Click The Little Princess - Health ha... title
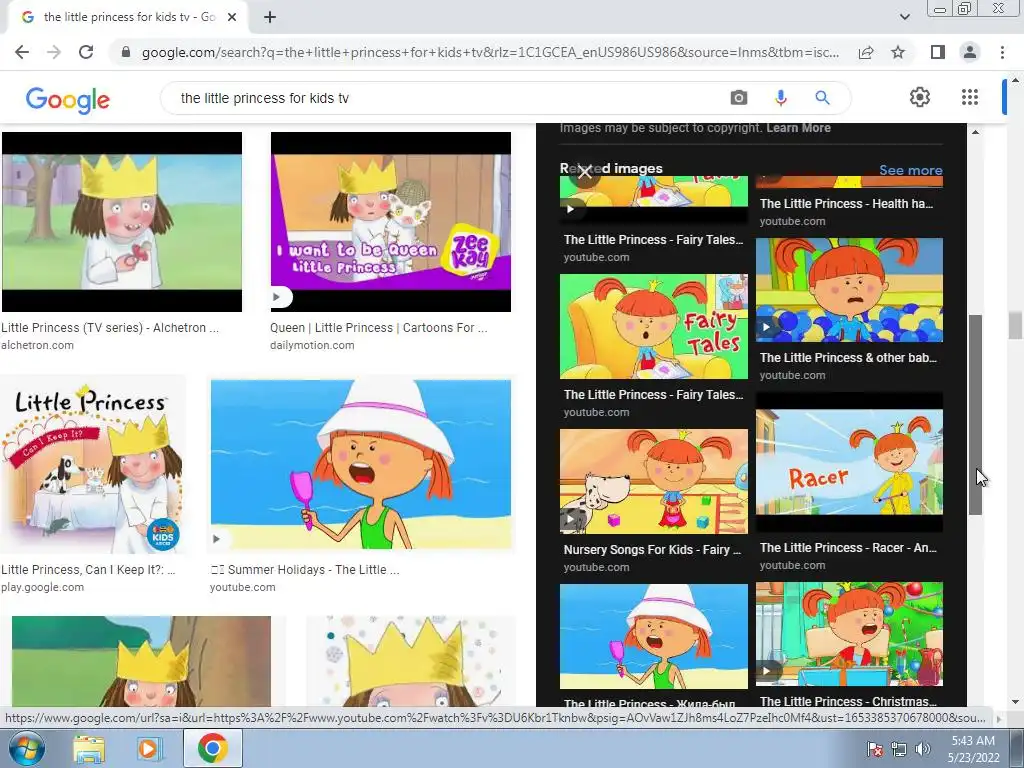 846,204
